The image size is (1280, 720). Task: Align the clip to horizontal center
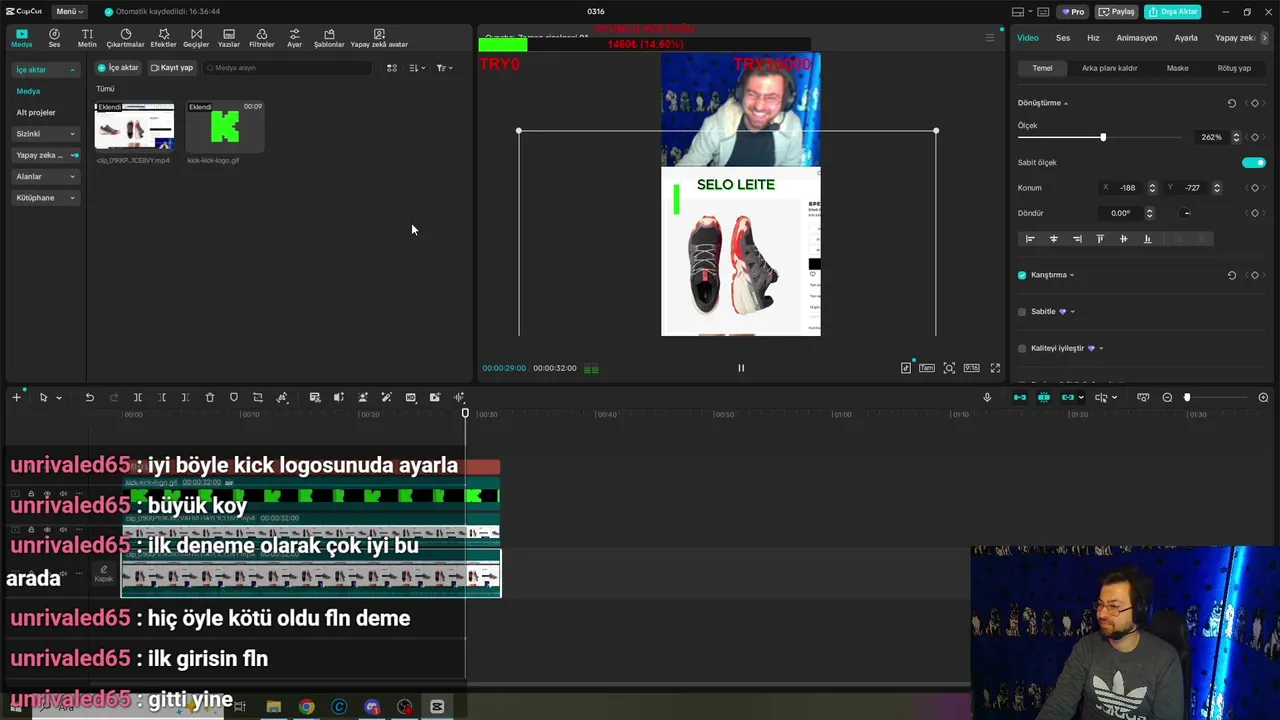pos(1053,239)
